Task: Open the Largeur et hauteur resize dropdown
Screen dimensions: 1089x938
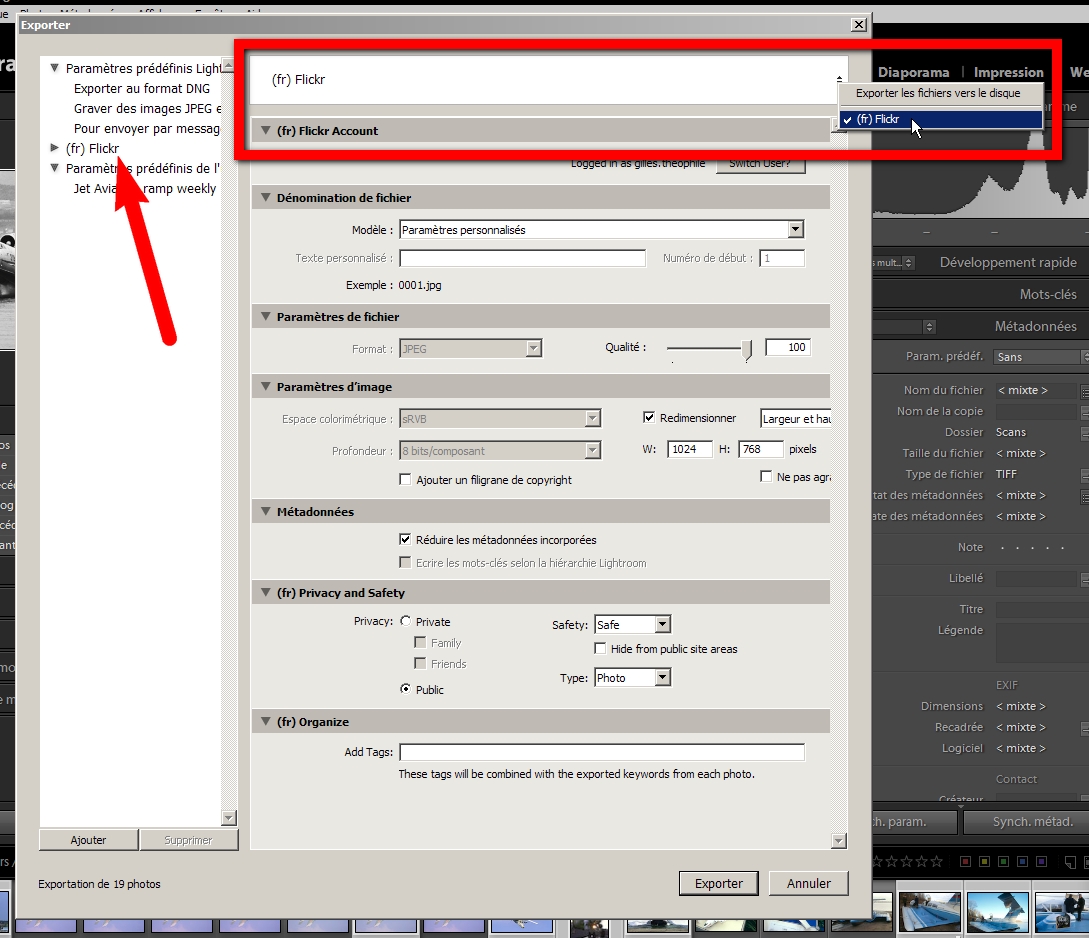Action: tap(796, 419)
